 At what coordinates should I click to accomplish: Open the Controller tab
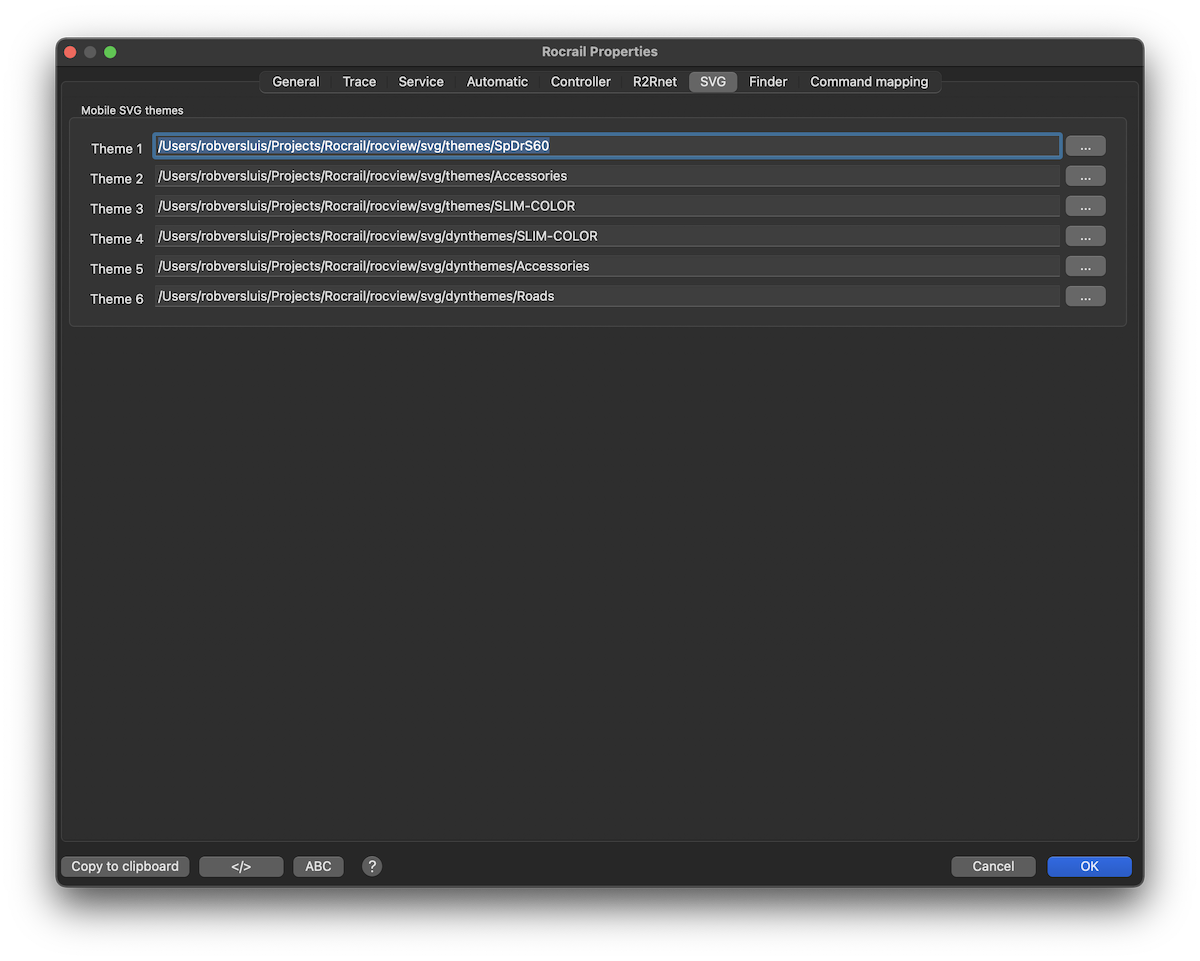tap(580, 82)
